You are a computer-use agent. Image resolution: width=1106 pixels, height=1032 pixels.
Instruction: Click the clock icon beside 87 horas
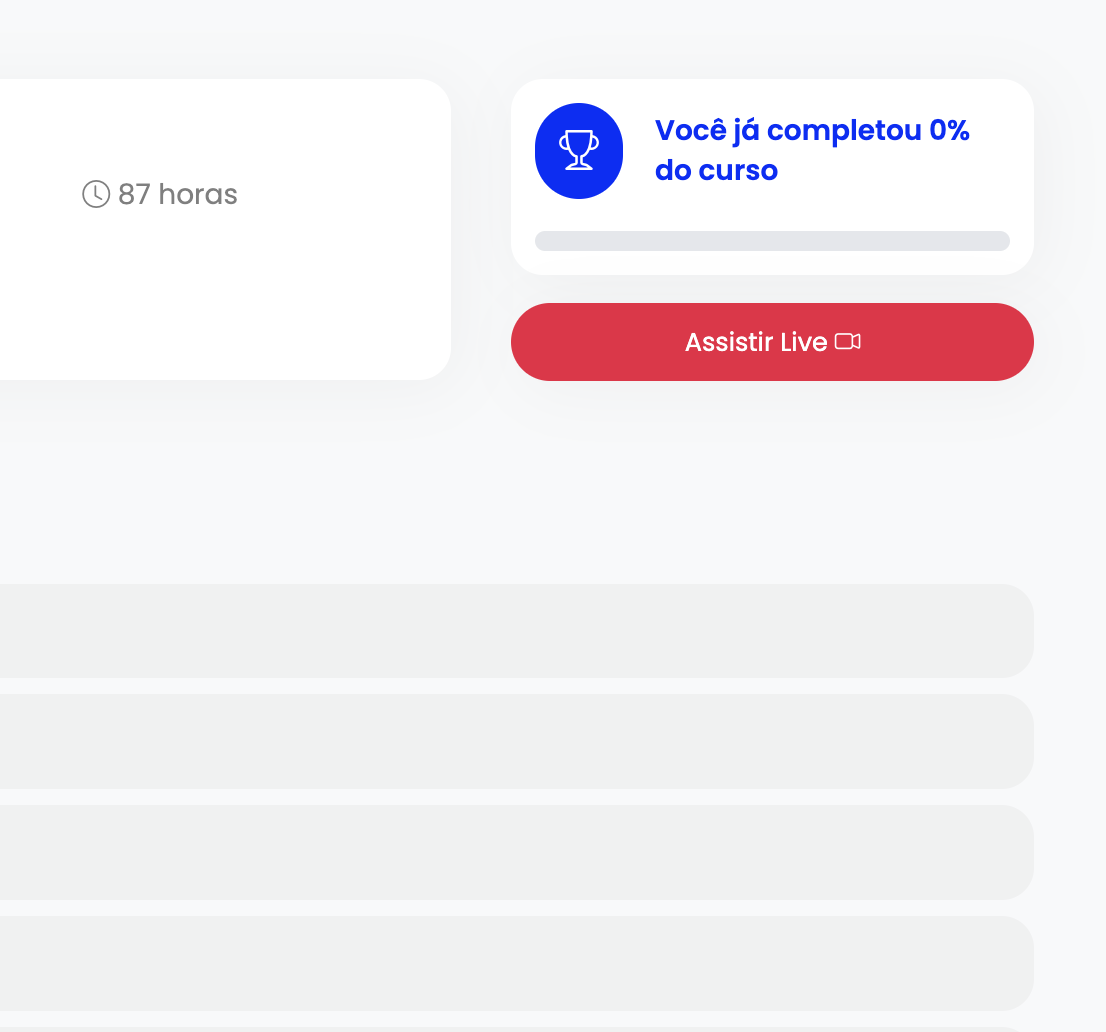coord(95,194)
